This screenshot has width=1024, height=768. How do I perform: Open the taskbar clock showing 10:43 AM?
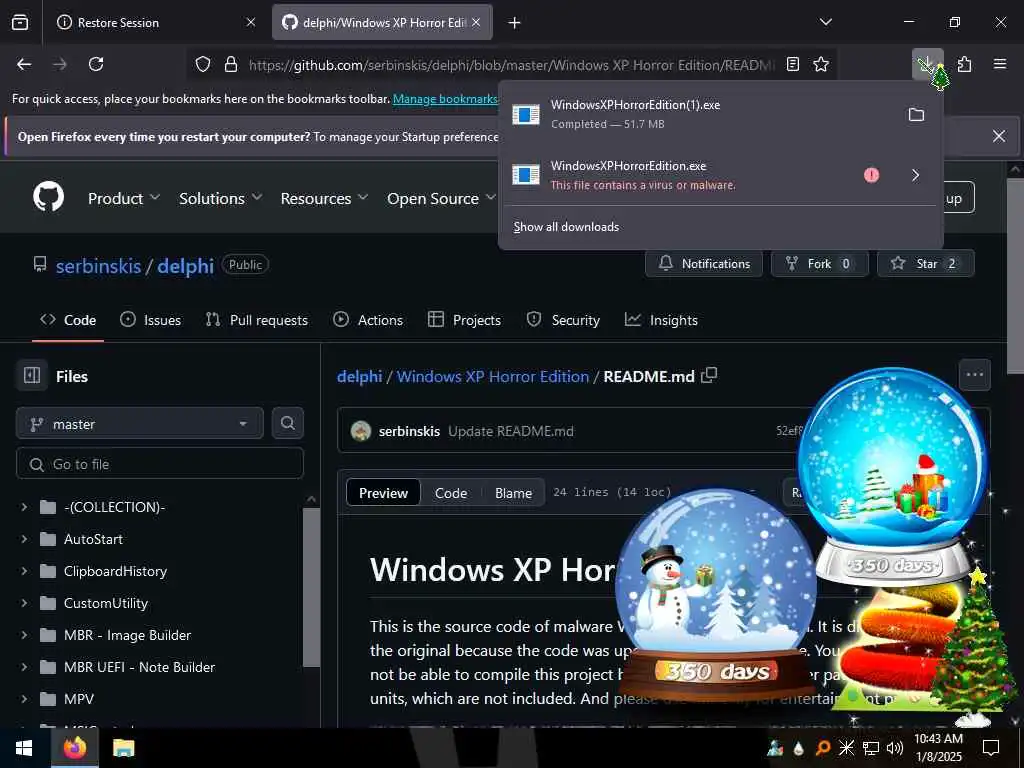click(x=938, y=748)
